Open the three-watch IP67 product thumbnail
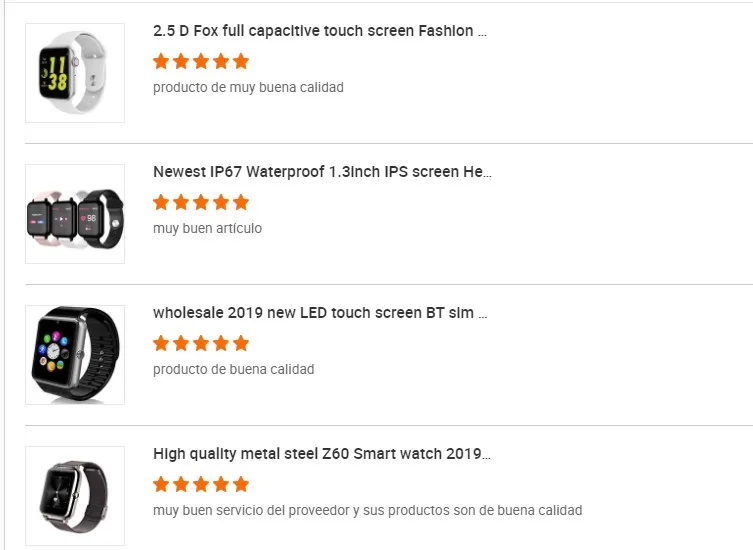 [75, 214]
